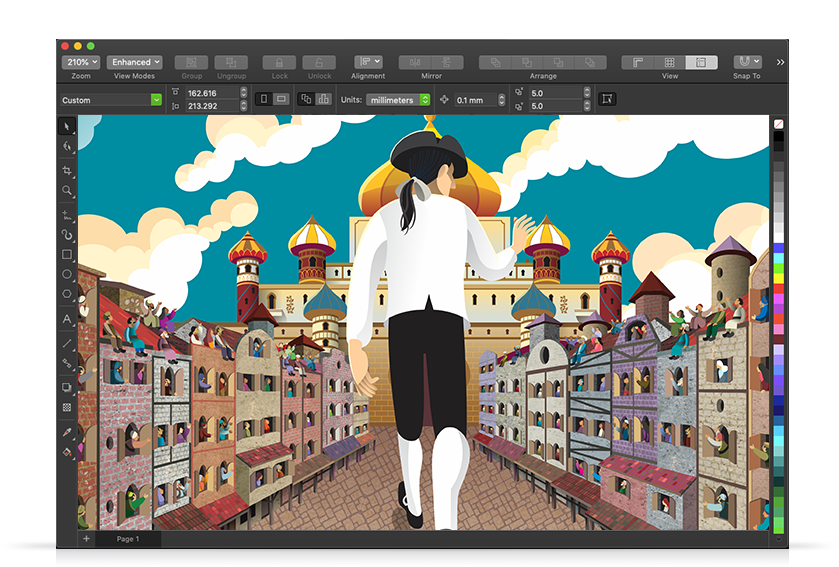Screen dimensions: 839x567
Task: Select the Color Eyedropper tool
Action: click(67, 432)
